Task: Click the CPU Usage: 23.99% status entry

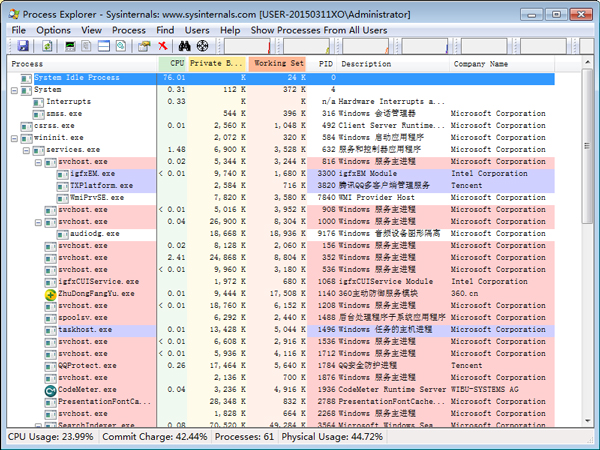Action: (51, 437)
